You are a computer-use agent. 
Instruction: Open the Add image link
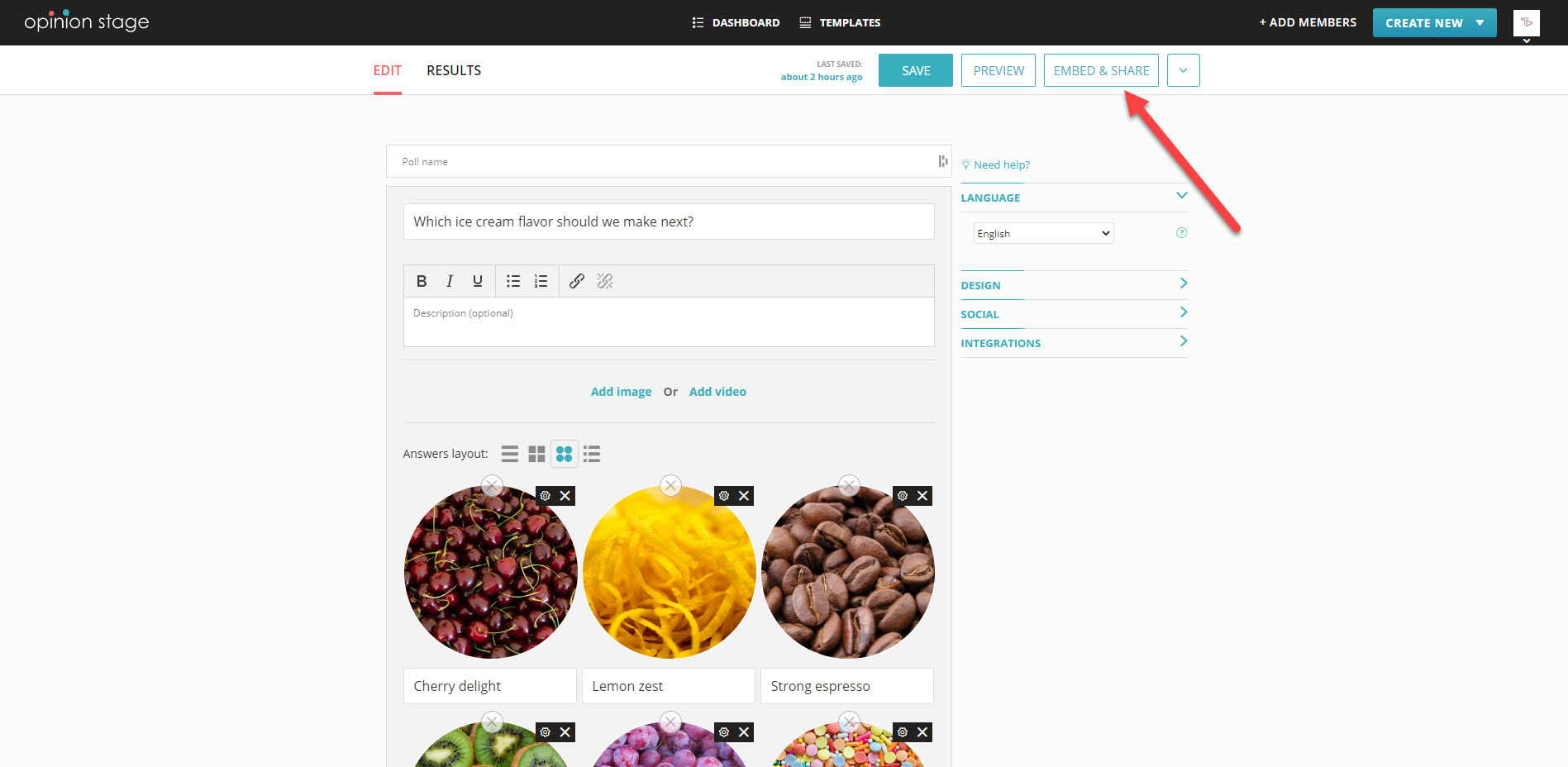pyautogui.click(x=621, y=391)
